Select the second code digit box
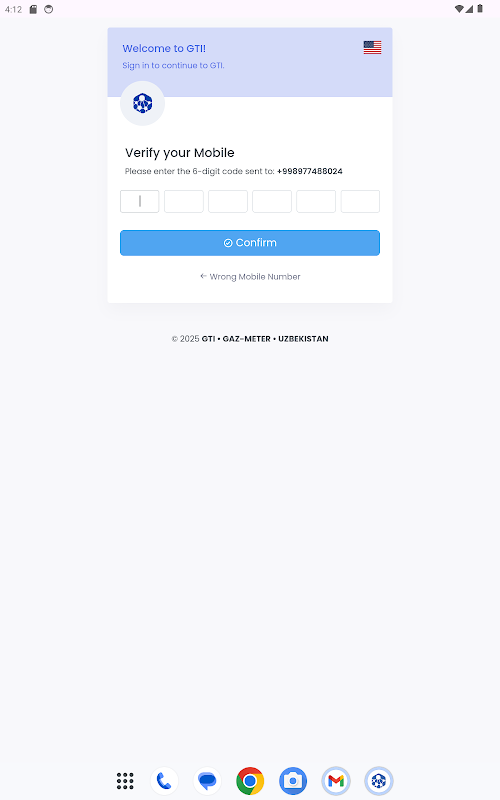Viewport: 500px width, 800px height. (x=184, y=201)
